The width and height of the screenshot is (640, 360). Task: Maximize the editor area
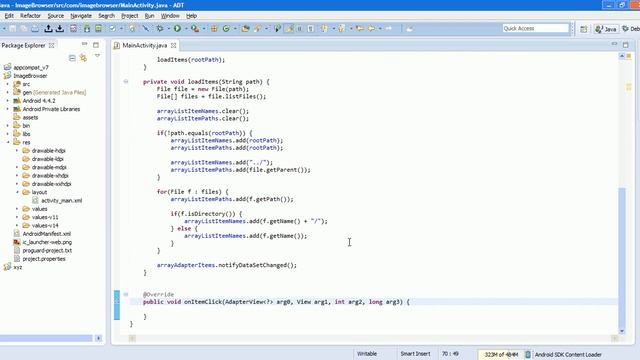626,45
